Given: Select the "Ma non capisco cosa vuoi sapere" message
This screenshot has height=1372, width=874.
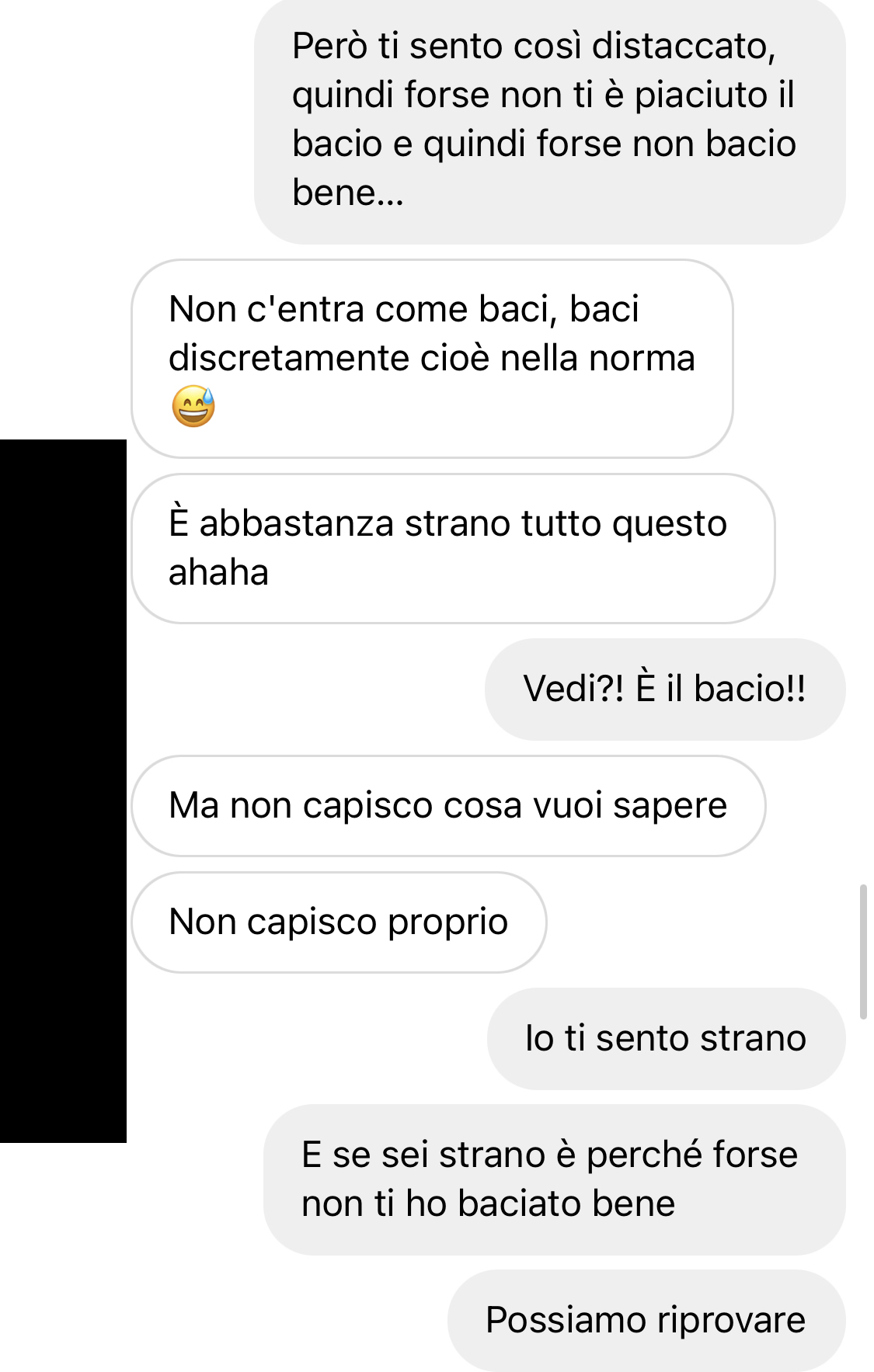Looking at the screenshot, I should [448, 805].
